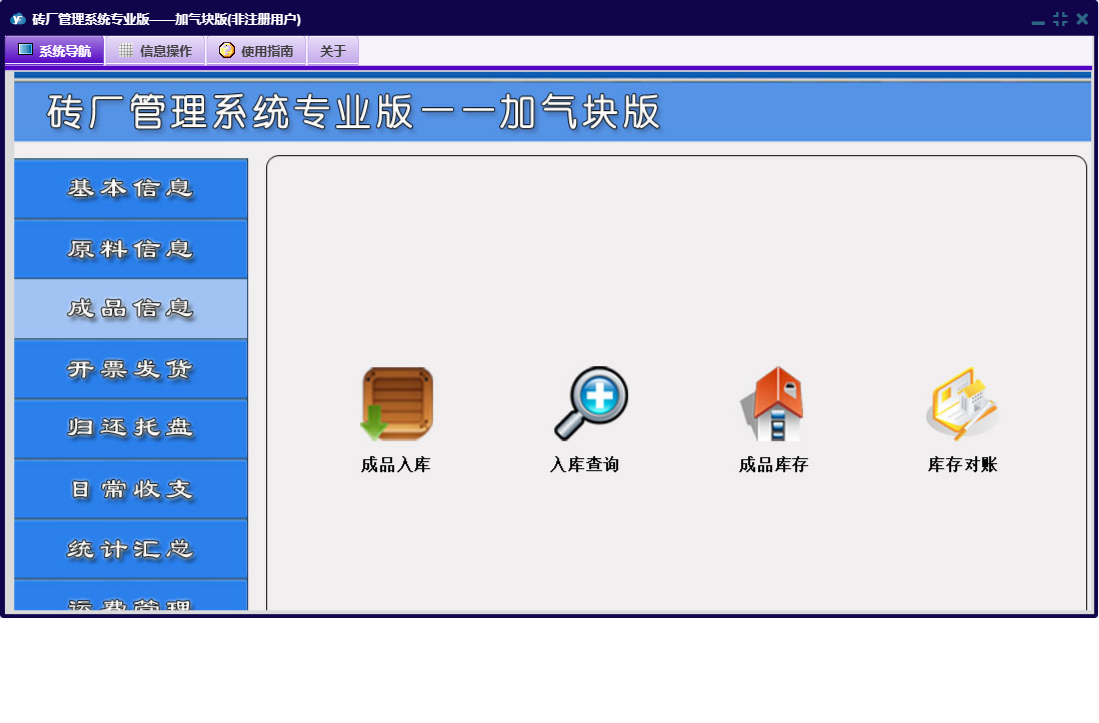Open the 关于 tab
This screenshot has width=1099, height=723.
[x=333, y=50]
